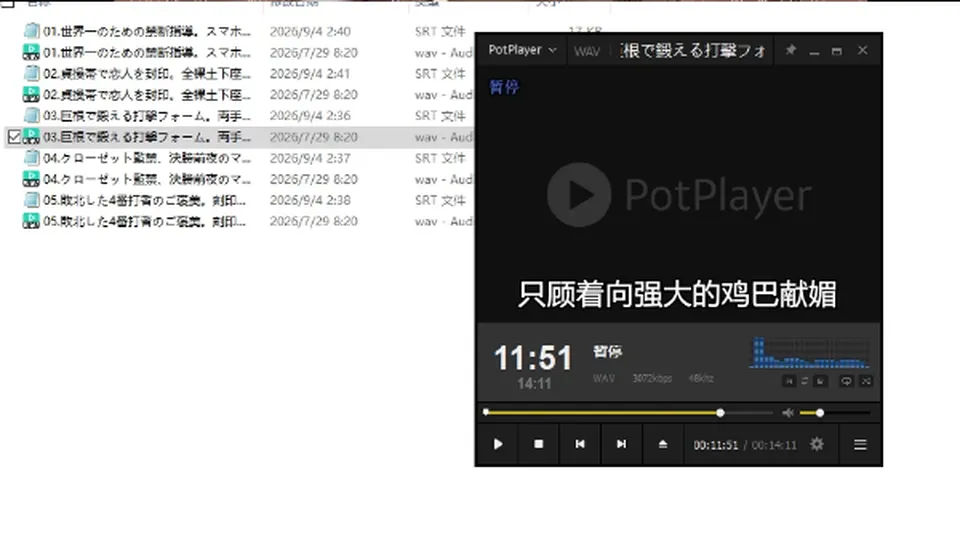
Task: Click the blue 暂停 status text
Action: coord(504,87)
